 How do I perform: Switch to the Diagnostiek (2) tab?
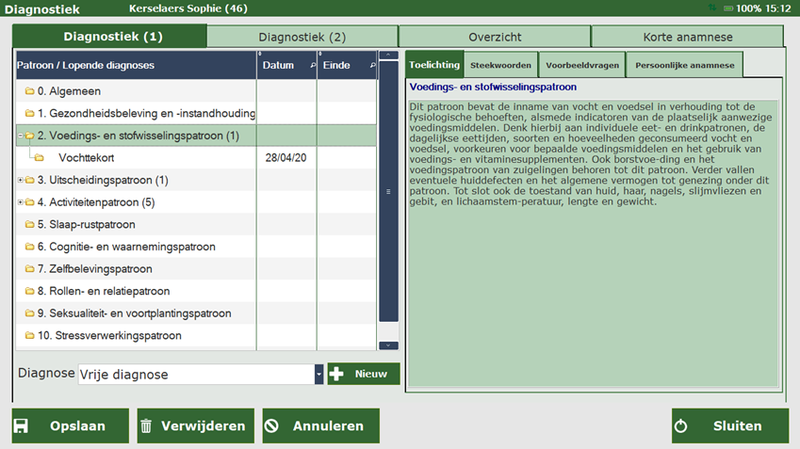(302, 37)
